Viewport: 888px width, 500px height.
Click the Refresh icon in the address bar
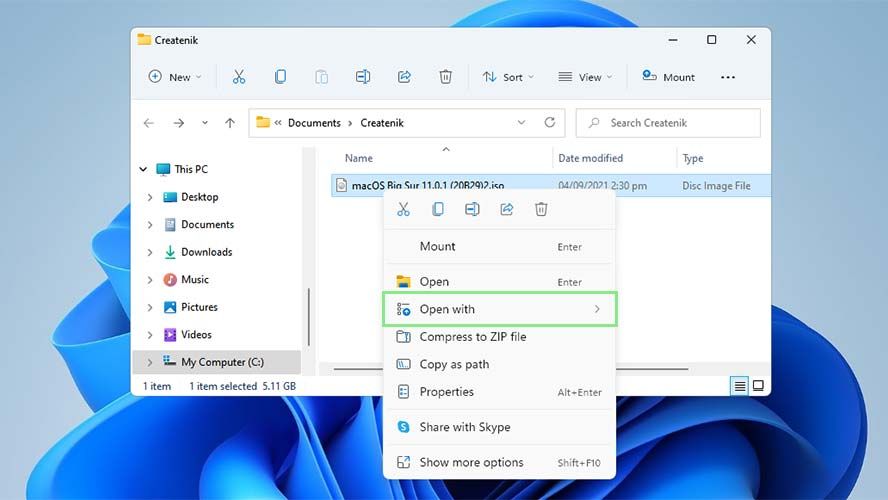549,122
